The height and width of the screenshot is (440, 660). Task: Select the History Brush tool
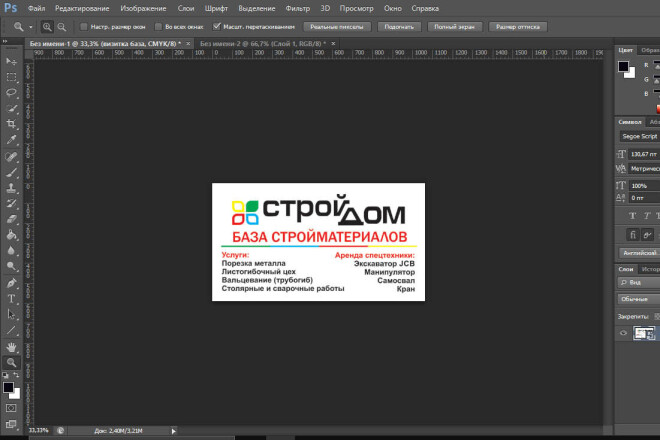coord(11,203)
